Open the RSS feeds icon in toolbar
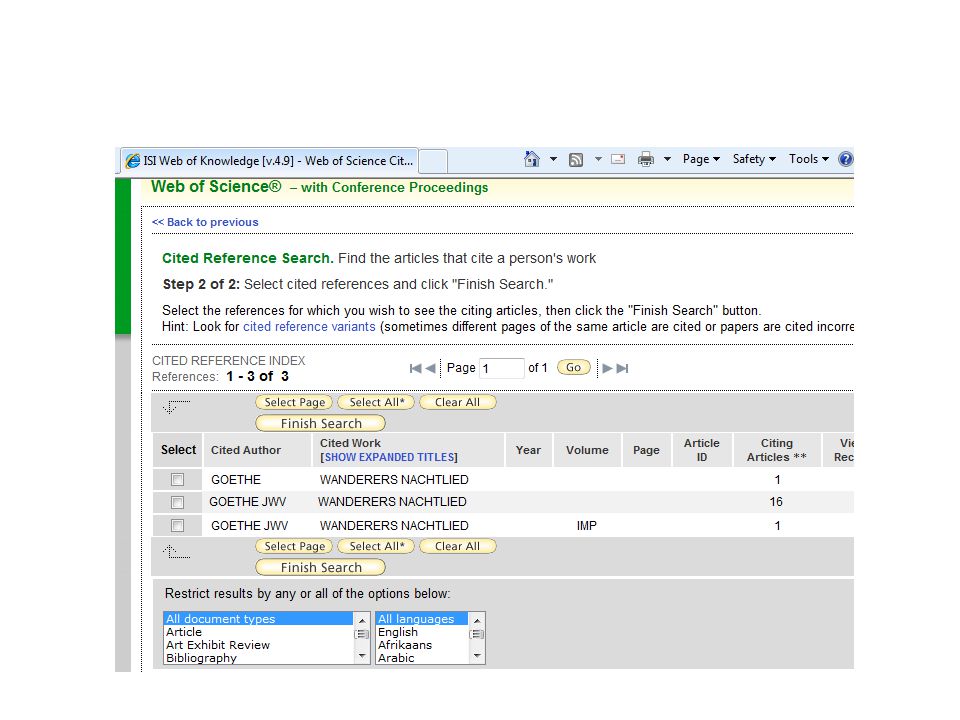 point(576,160)
